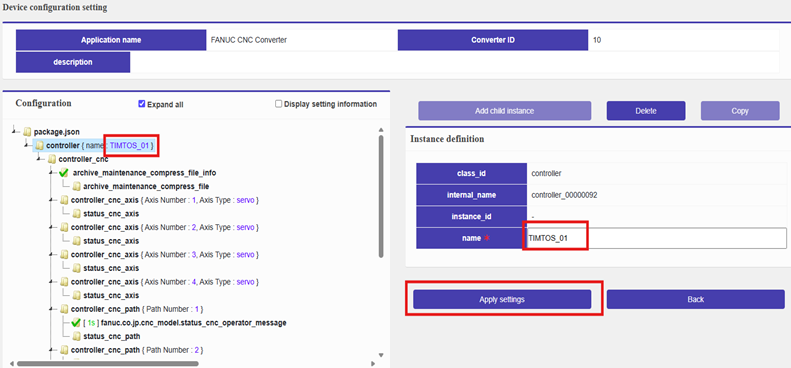
Task: Click green checkmark icon of archive_maintenance_compress_file_info
Action: click(64, 173)
